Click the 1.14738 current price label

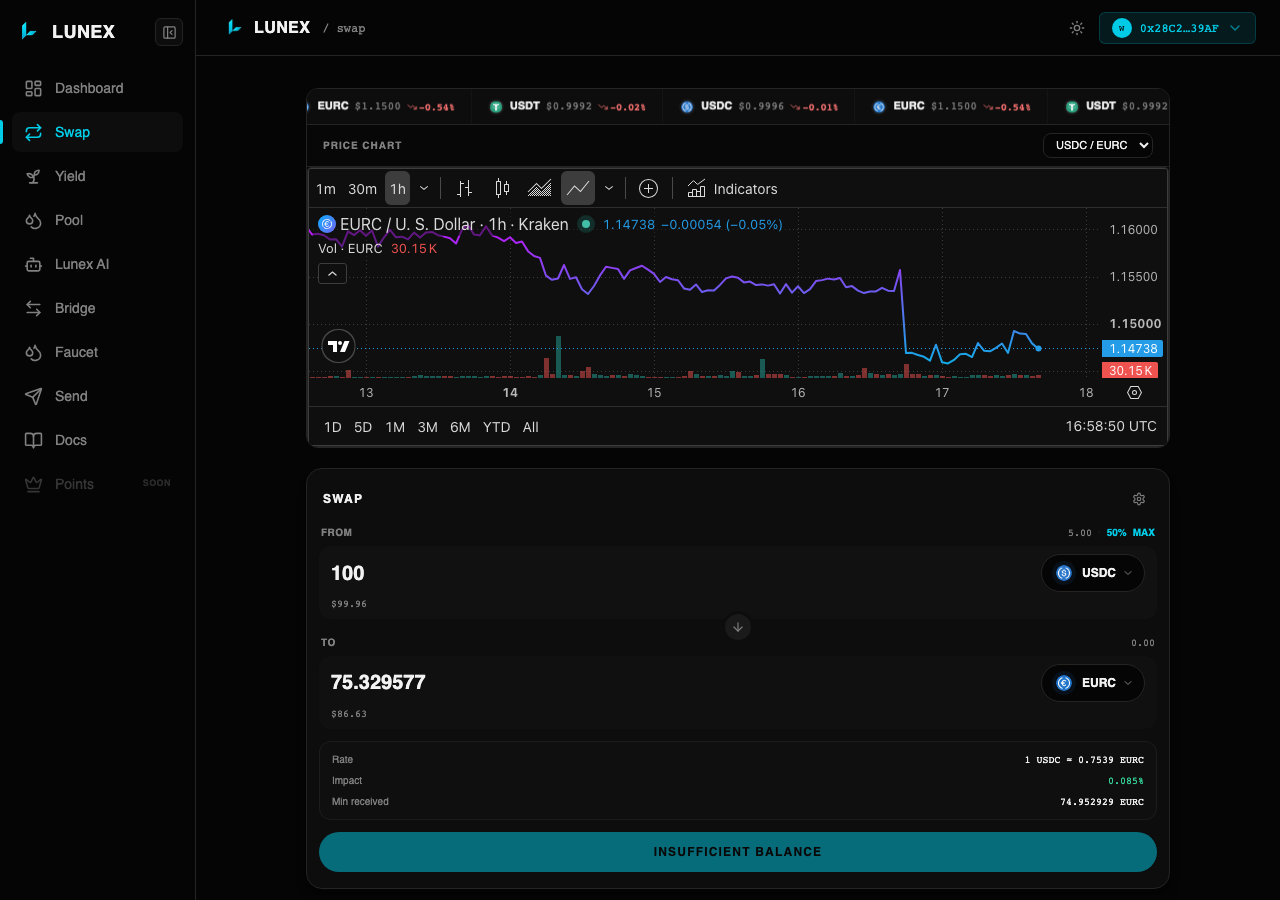pyautogui.click(x=1130, y=349)
